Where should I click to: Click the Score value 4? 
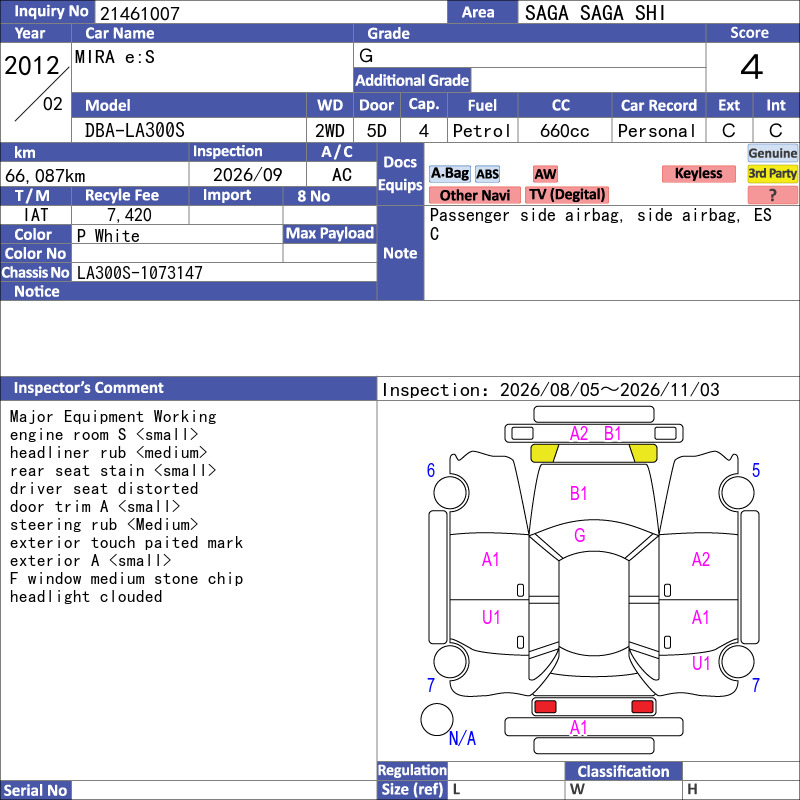click(x=752, y=67)
